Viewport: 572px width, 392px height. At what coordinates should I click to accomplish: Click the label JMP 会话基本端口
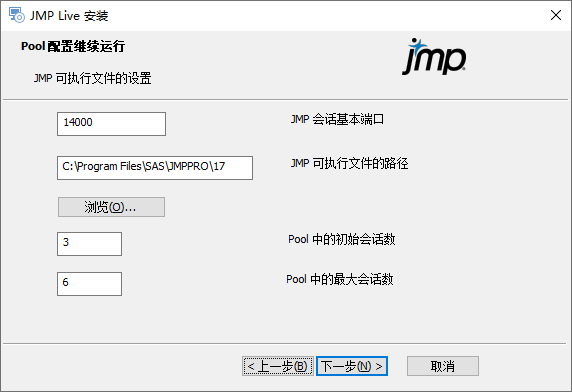337,119
